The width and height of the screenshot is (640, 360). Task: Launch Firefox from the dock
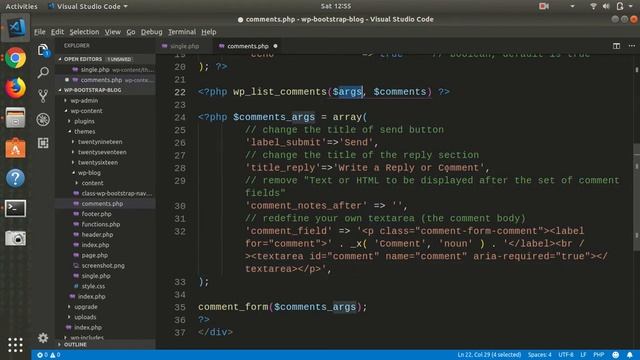16,88
